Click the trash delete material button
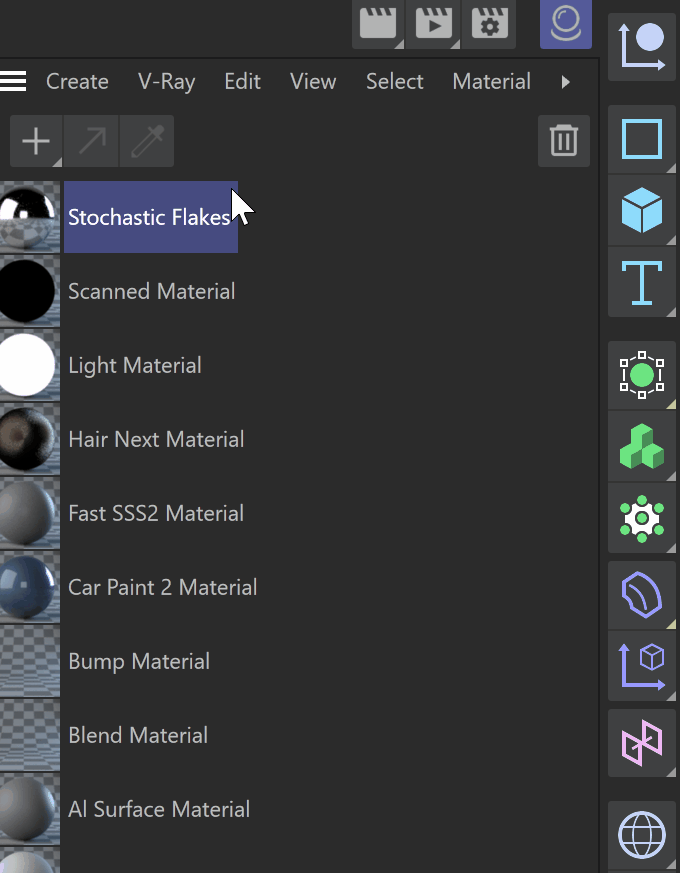The height and width of the screenshot is (873, 680). (x=564, y=141)
